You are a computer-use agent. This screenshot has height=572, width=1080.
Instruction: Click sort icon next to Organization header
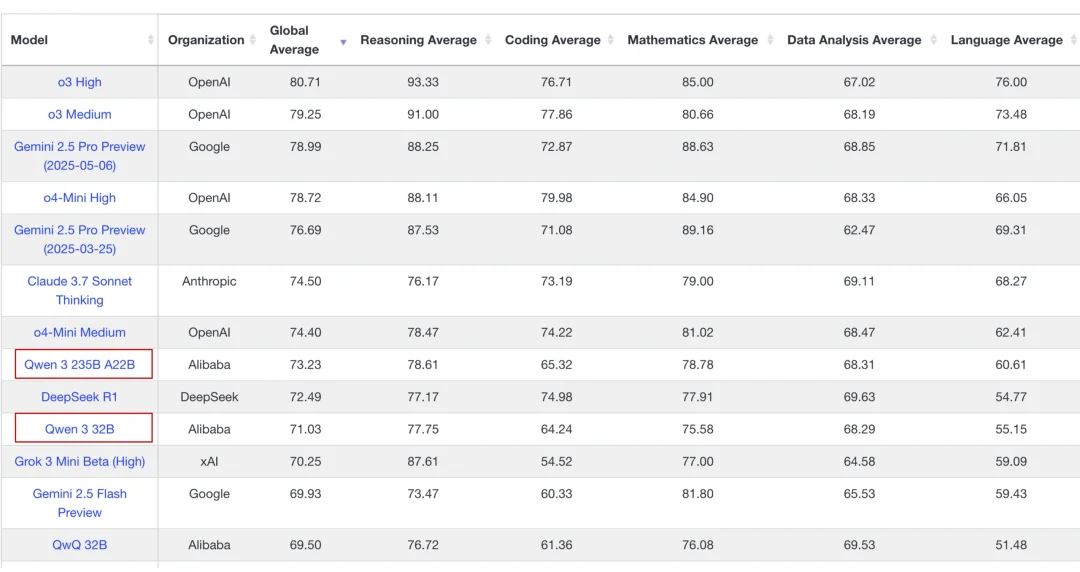click(253, 40)
